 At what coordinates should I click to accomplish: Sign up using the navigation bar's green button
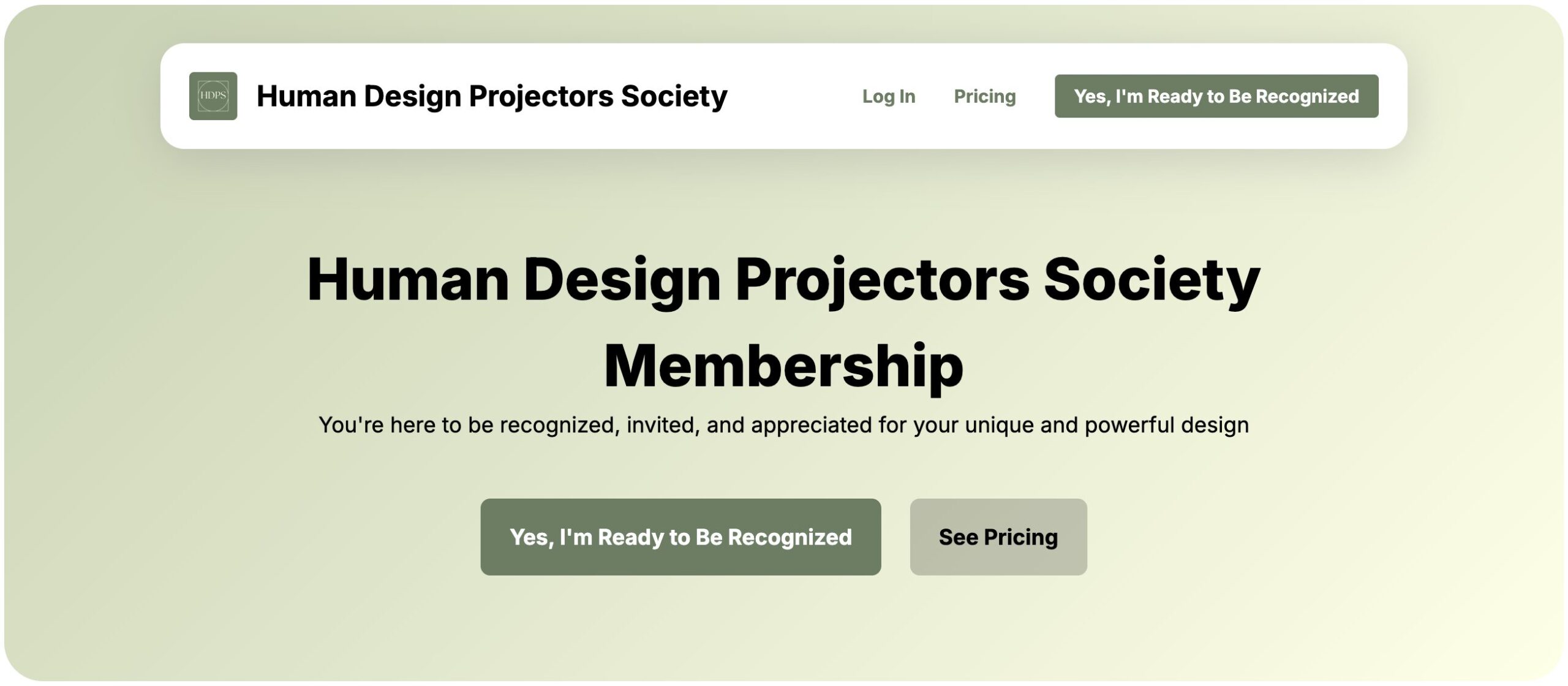[1216, 96]
